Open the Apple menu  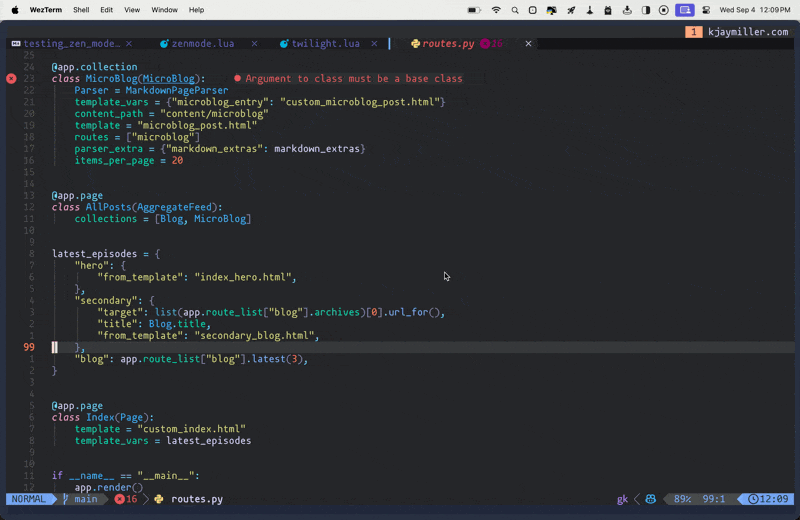[15, 10]
